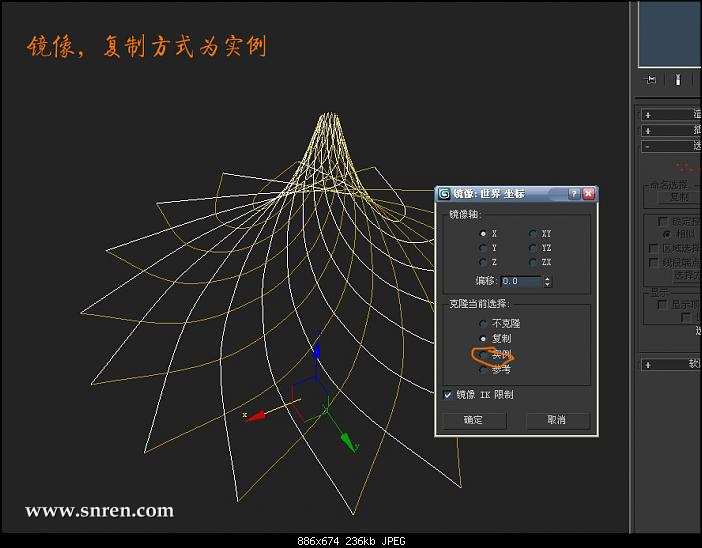Click the 3ds Max icon in dialog title
Screen dimensions: 702x548
[444, 194]
